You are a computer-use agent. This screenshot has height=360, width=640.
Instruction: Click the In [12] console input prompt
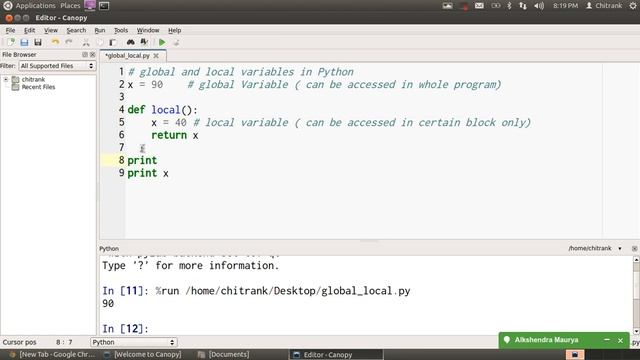click(x=125, y=329)
